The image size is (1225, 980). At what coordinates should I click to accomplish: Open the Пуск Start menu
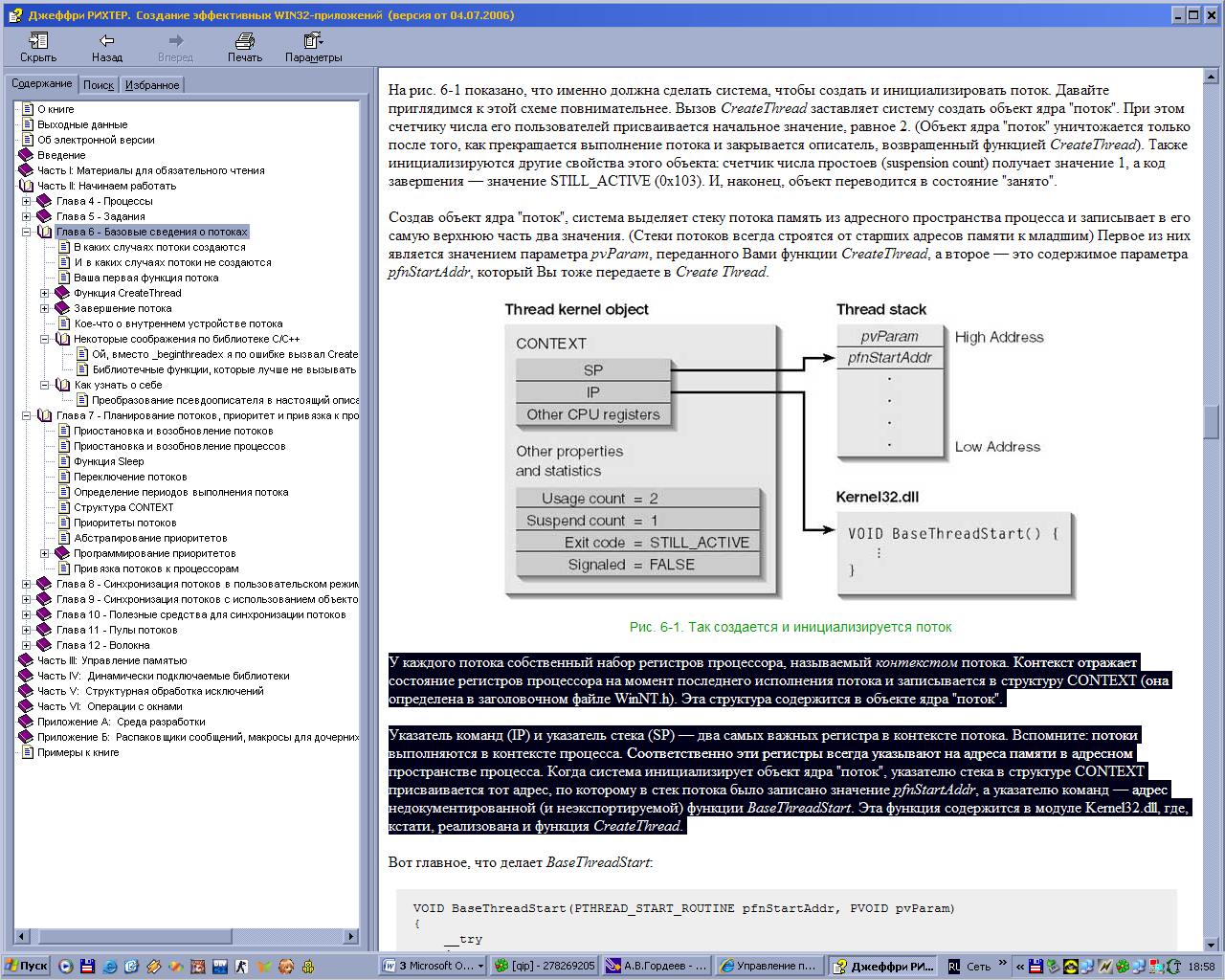point(26,967)
